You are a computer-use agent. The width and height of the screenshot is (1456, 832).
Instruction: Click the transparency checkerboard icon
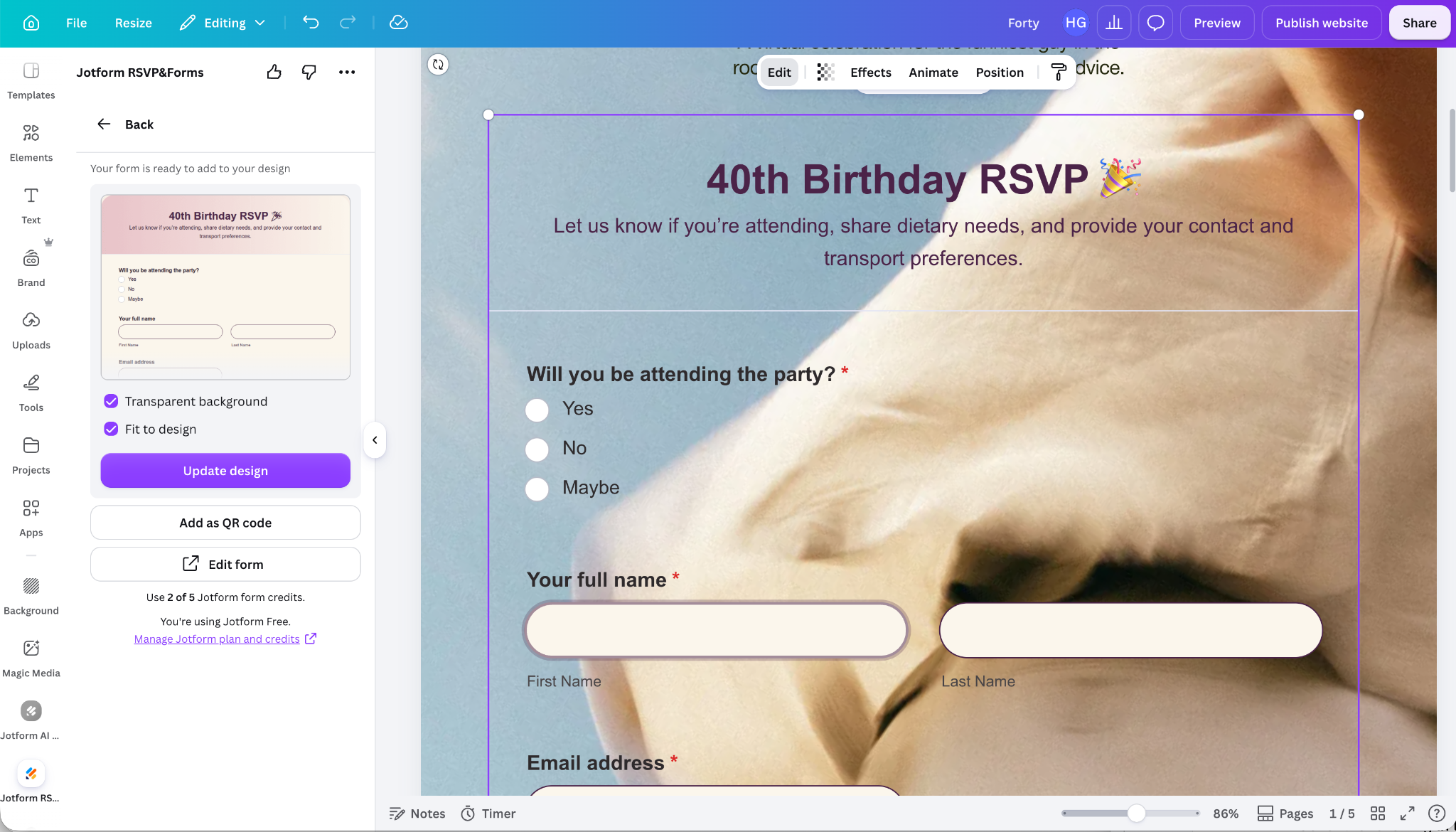(825, 72)
